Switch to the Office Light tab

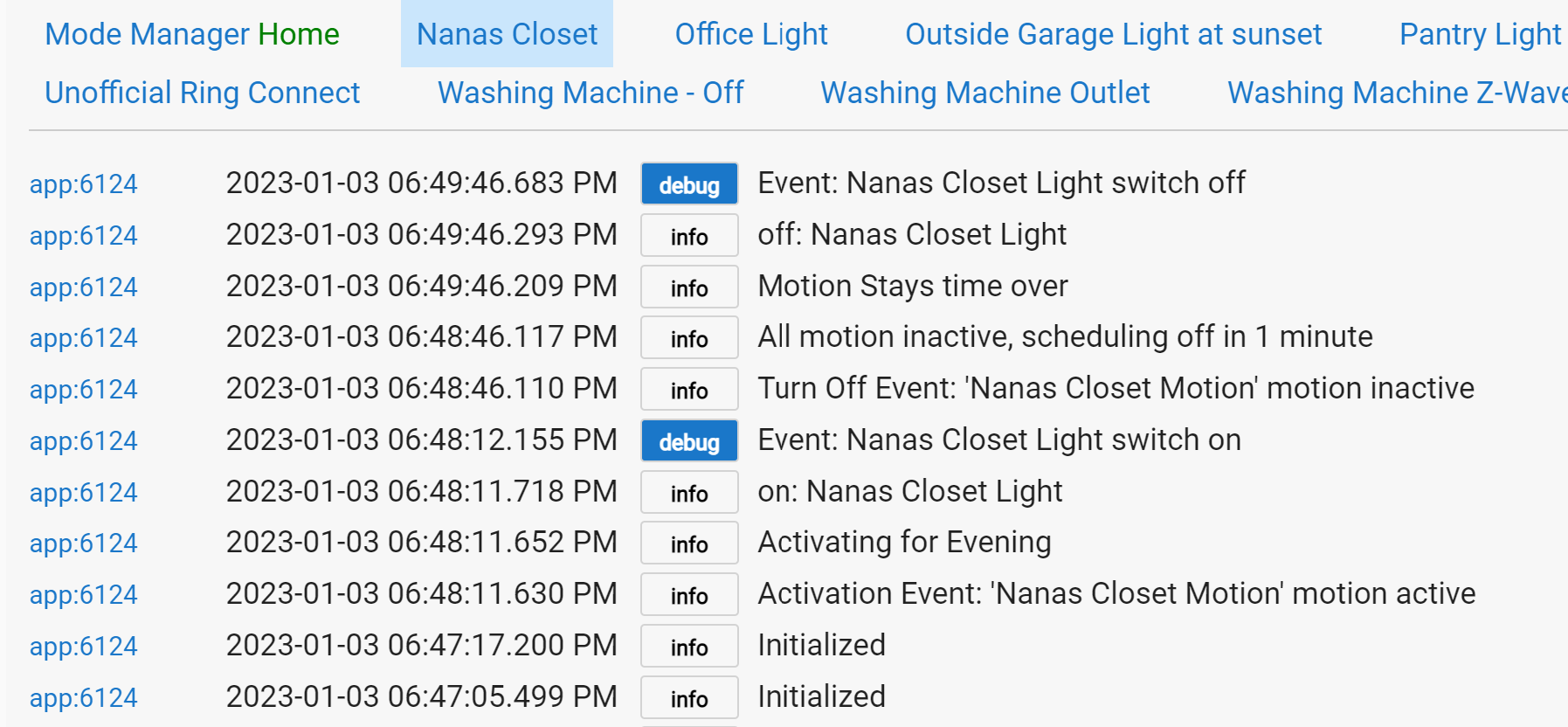(751, 34)
